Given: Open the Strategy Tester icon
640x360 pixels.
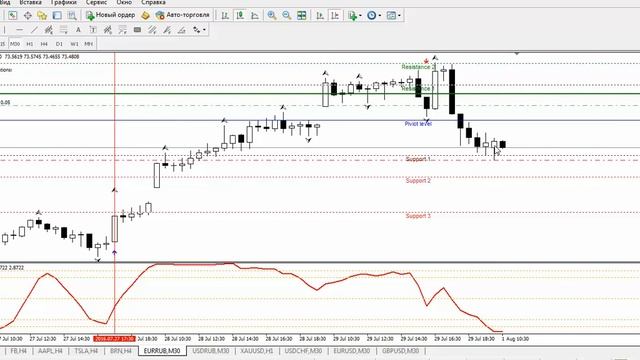Looking at the screenshot, I should click(x=72, y=16).
